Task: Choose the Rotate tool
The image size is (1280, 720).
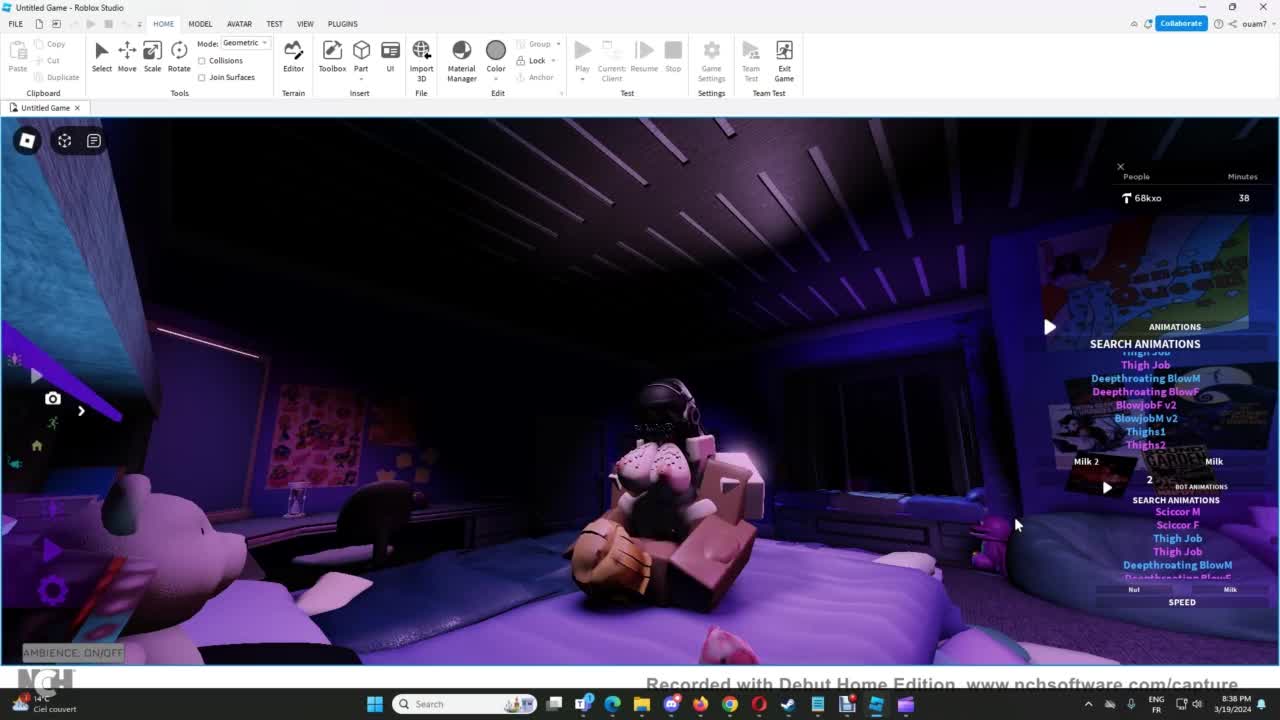Action: coord(179,56)
